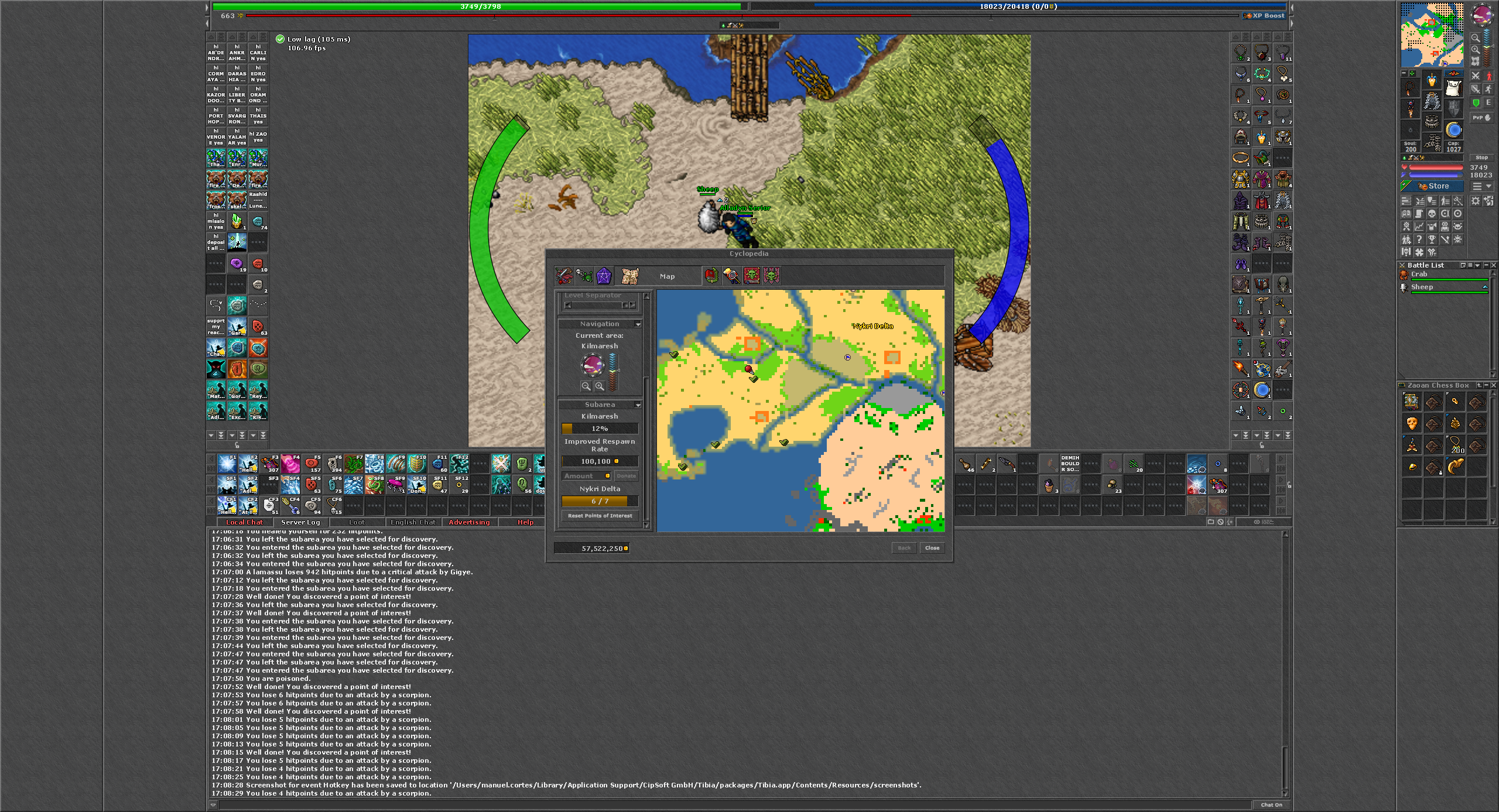This screenshot has width=1499, height=812.
Task: Collapse the Navigation section arrow
Action: click(638, 324)
